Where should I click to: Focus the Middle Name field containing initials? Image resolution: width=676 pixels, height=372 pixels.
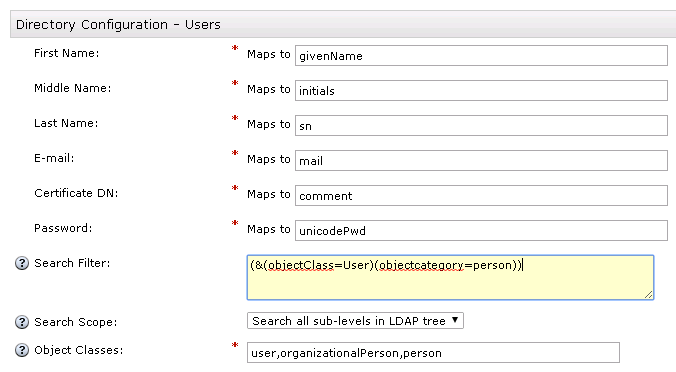tap(481, 91)
